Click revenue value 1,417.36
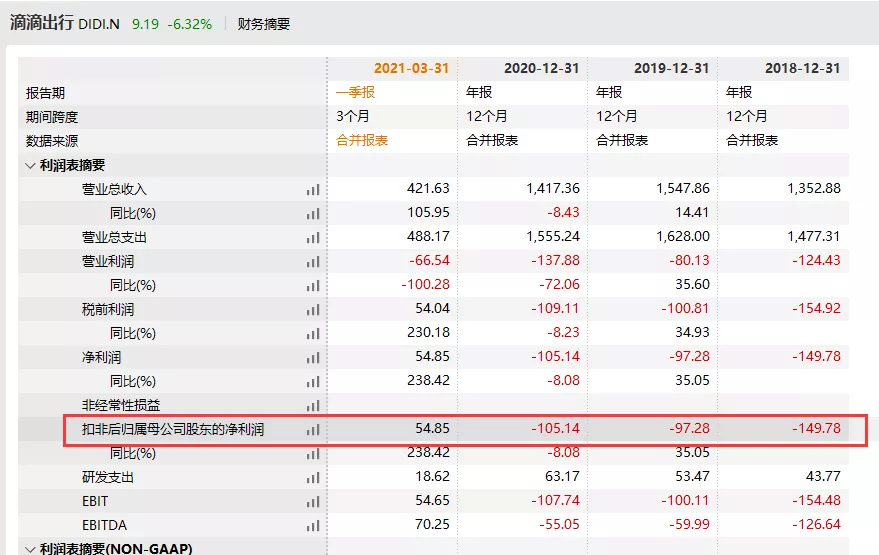Viewport: 879px width, 555px height. click(x=553, y=188)
